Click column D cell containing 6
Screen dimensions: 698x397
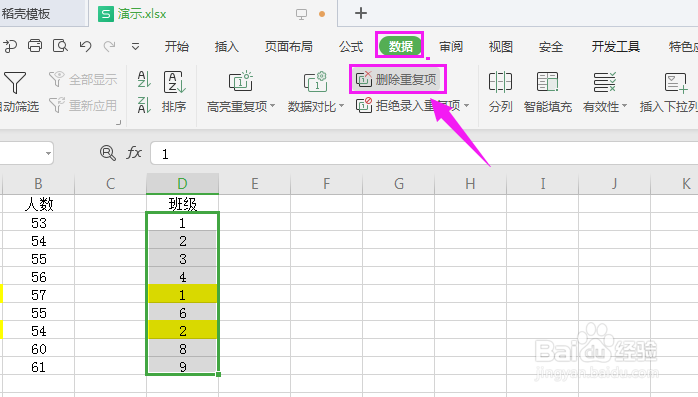pos(183,313)
